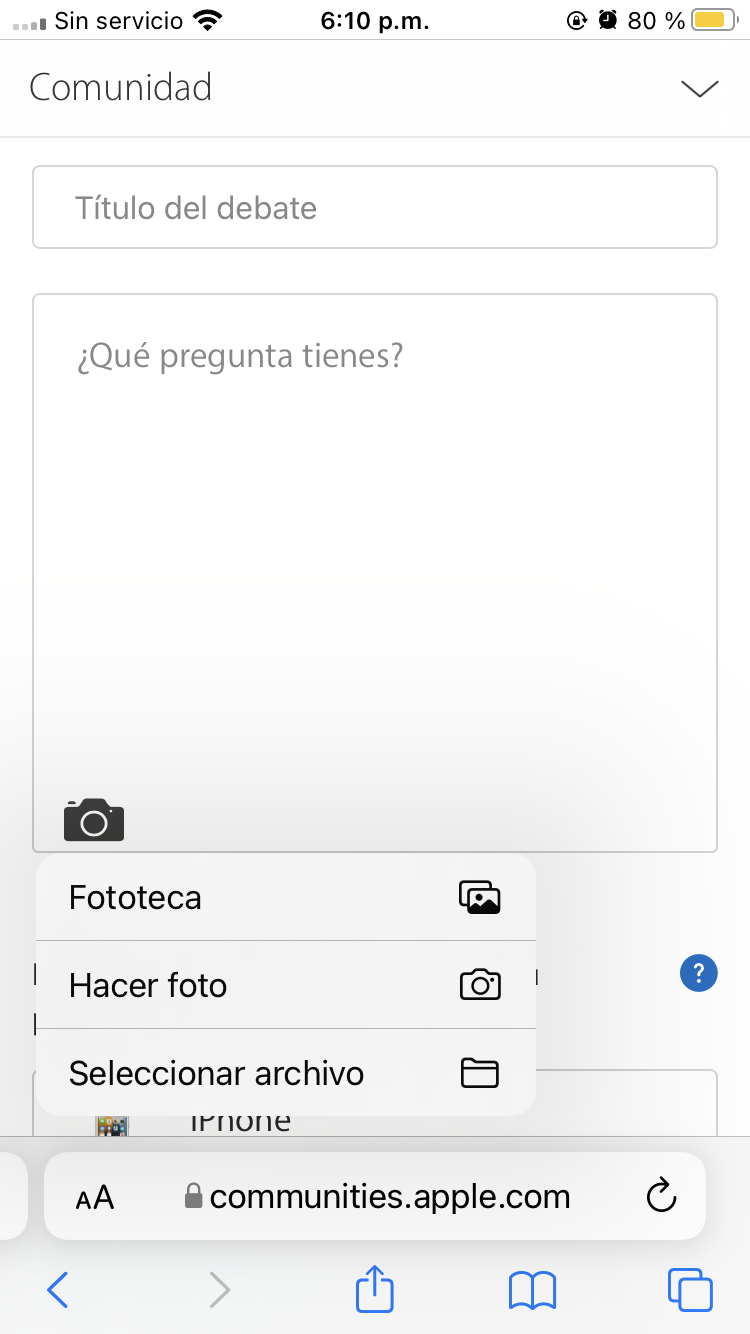The image size is (750, 1334).
Task: Open the Safari share sheet
Action: tap(375, 1290)
